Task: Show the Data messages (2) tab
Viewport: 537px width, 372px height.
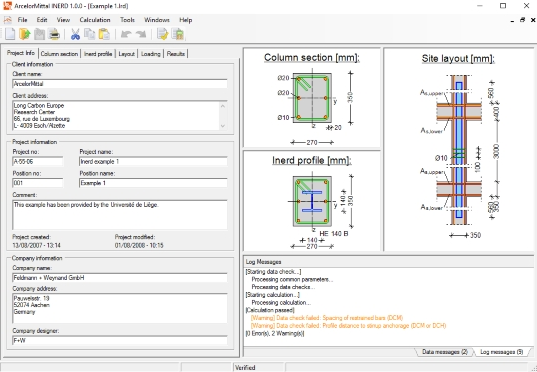Action: click(445, 352)
